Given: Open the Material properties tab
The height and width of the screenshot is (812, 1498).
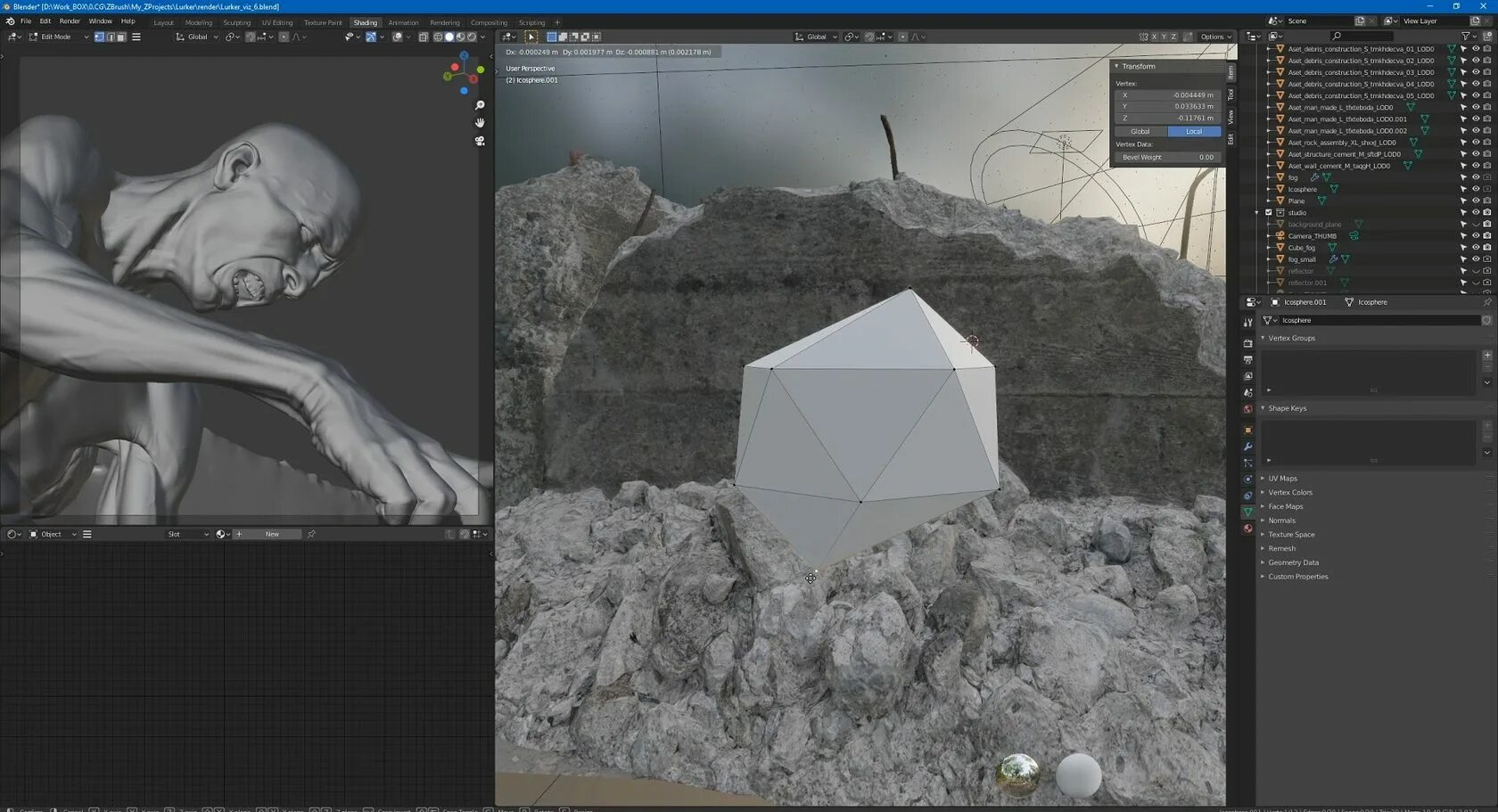Looking at the screenshot, I should point(1247,529).
